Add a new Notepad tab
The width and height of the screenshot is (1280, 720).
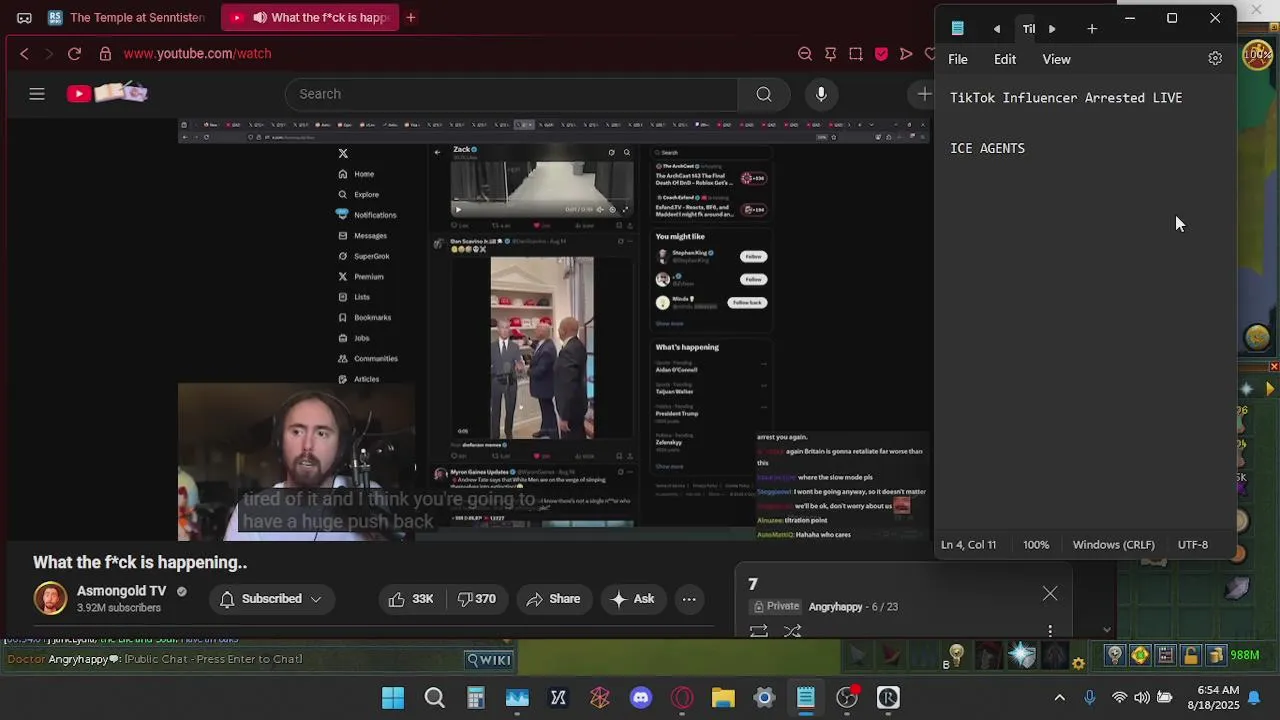[x=1092, y=29]
